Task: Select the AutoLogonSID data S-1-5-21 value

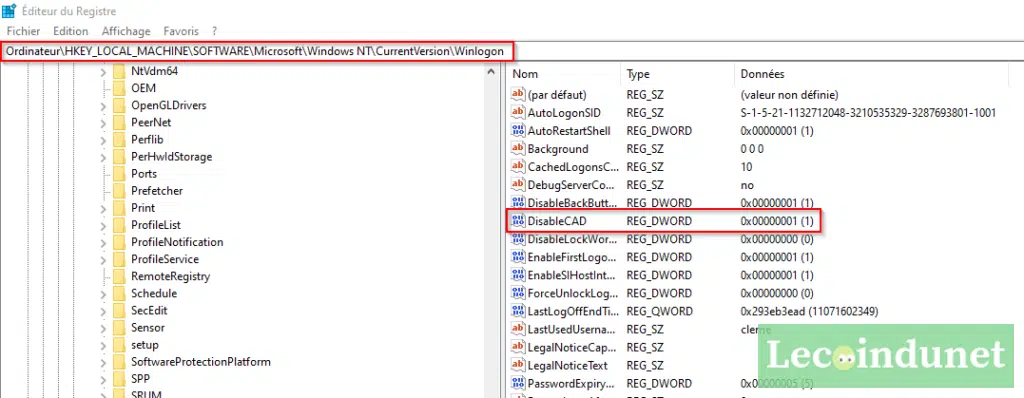Action: pos(868,112)
